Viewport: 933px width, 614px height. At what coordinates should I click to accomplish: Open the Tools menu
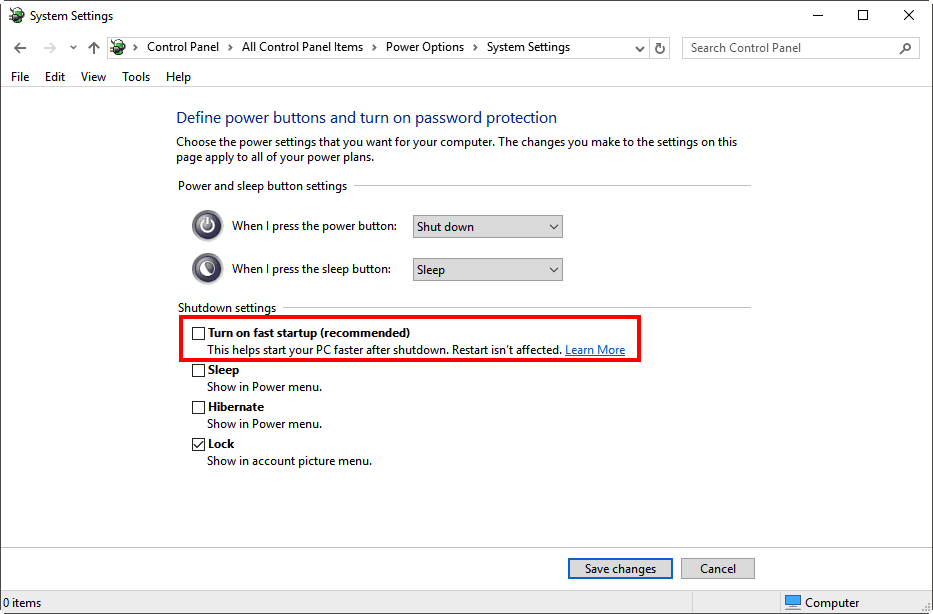pos(135,76)
